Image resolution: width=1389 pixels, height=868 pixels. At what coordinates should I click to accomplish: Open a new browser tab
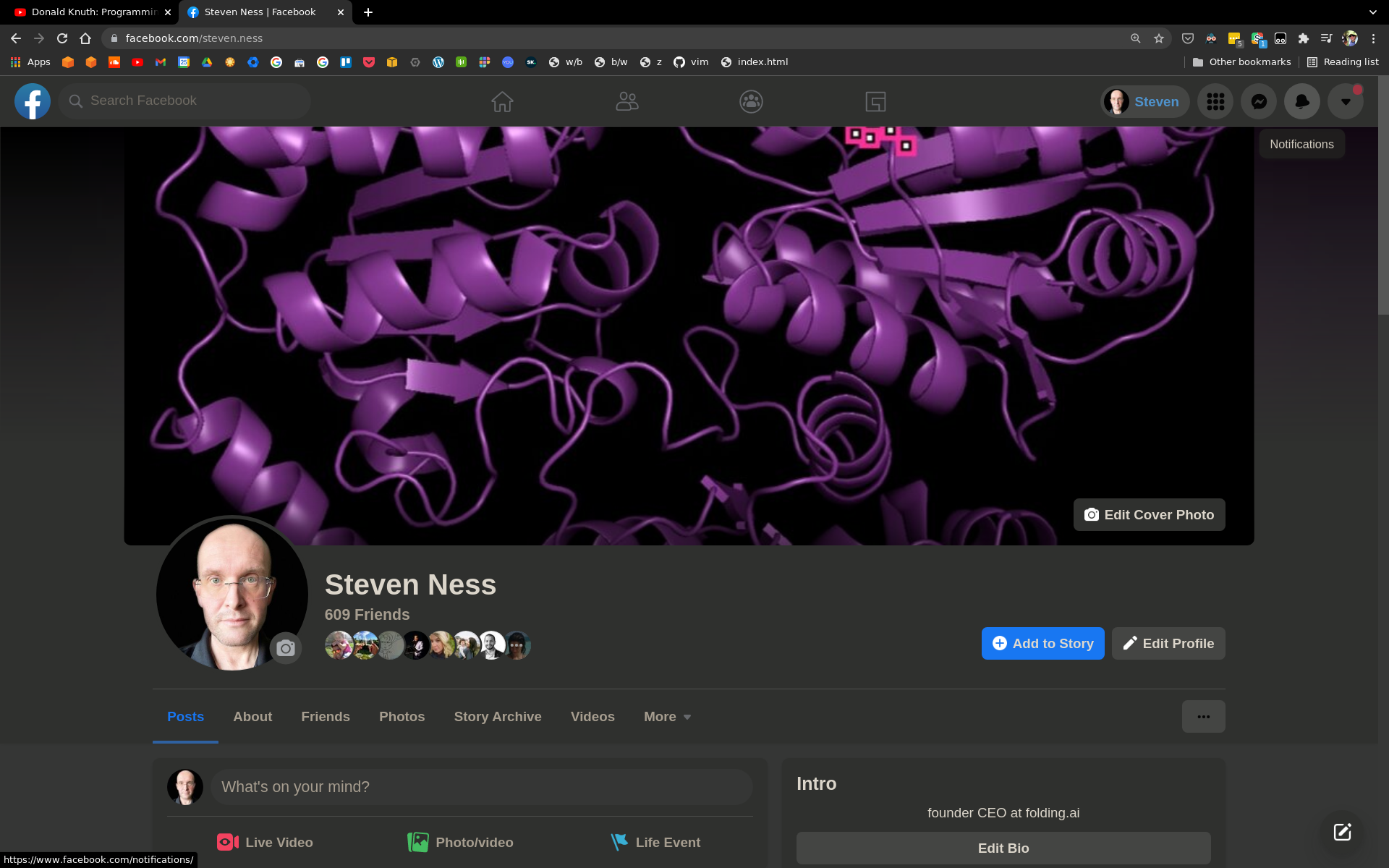click(368, 12)
